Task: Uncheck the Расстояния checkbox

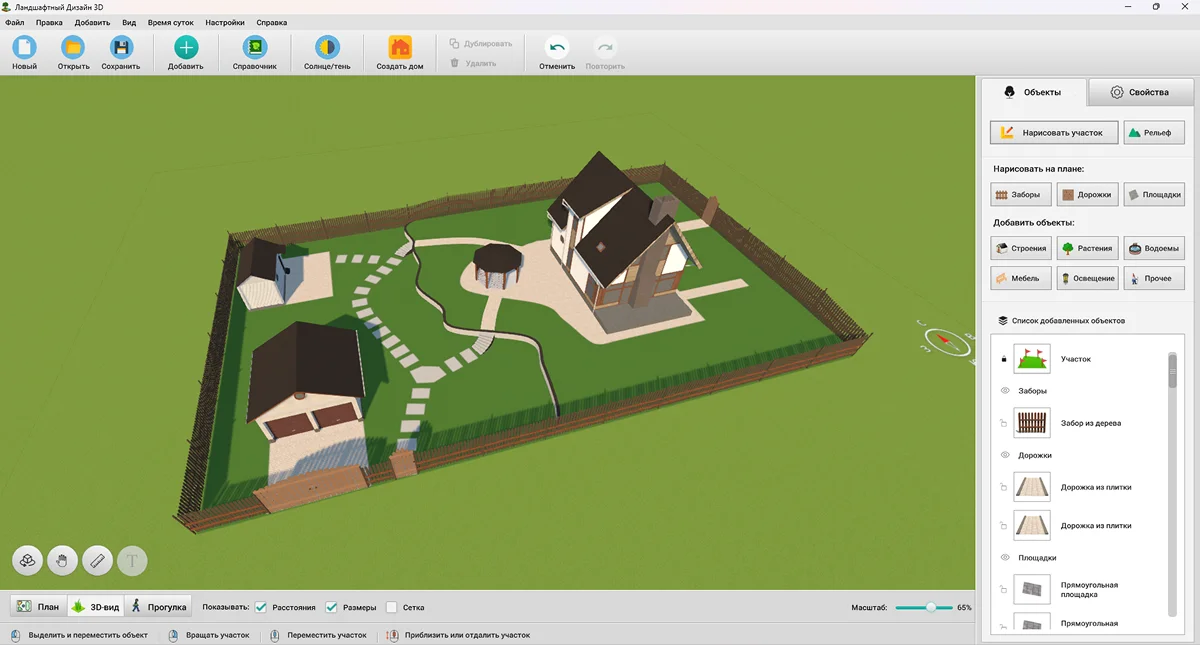Action: click(x=261, y=607)
